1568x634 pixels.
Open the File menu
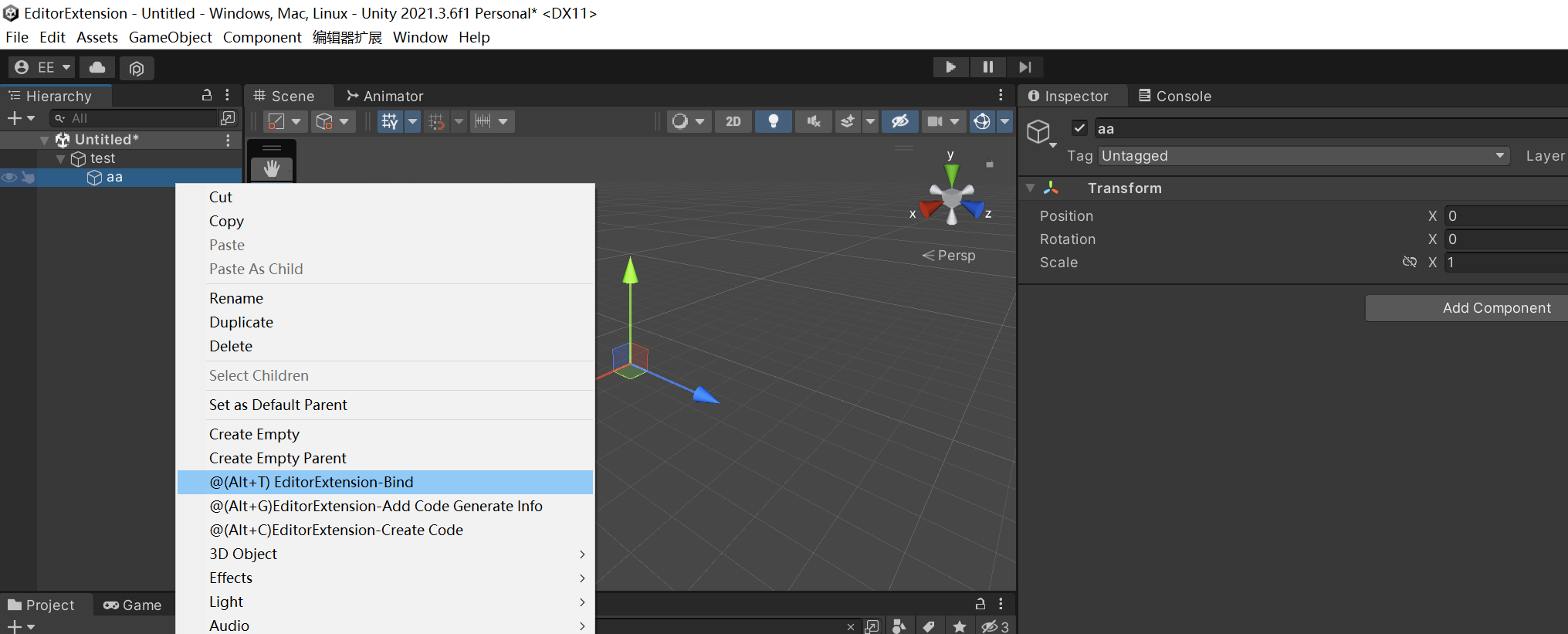click(17, 37)
